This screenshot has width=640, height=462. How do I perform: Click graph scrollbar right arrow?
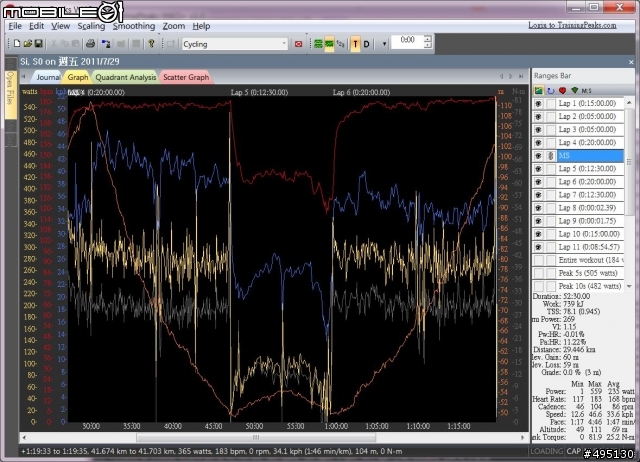point(522,438)
